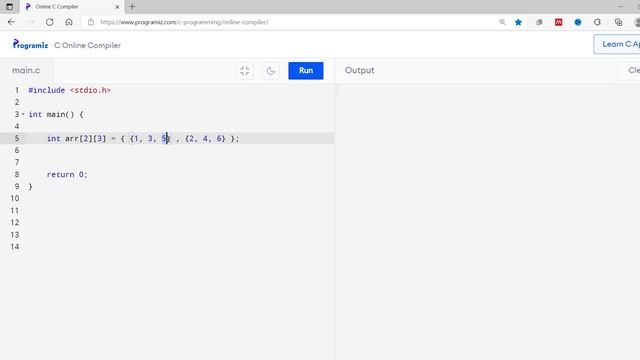
Task: Click the browser Forward arrow
Action: 31,22
